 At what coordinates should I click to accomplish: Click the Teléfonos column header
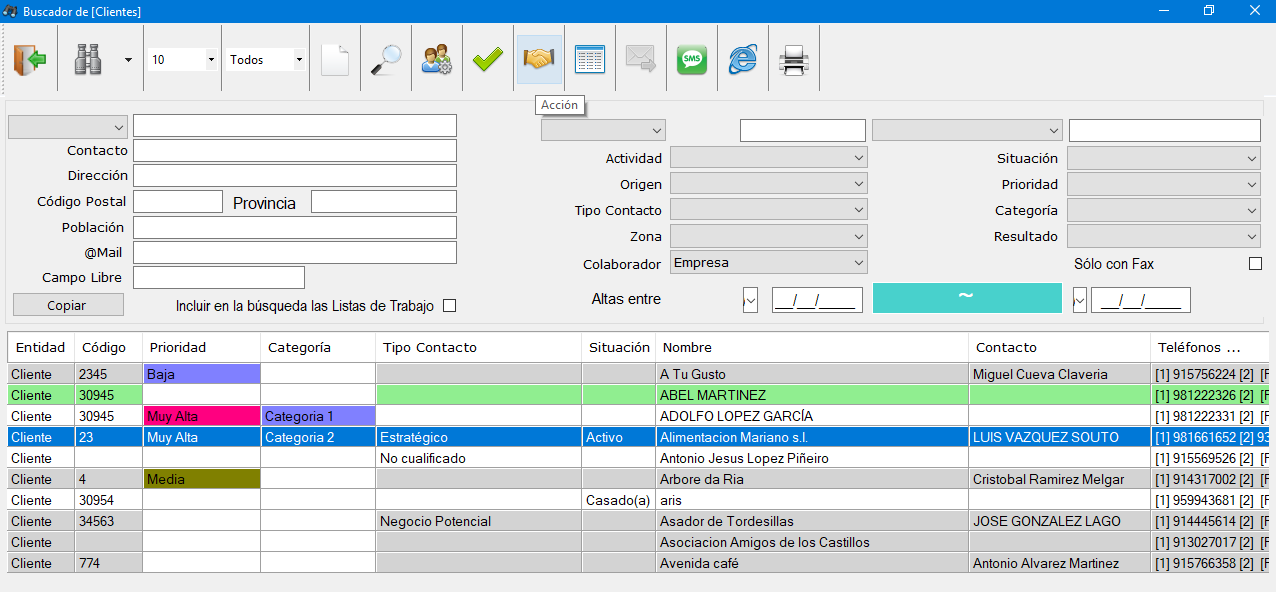1210,347
